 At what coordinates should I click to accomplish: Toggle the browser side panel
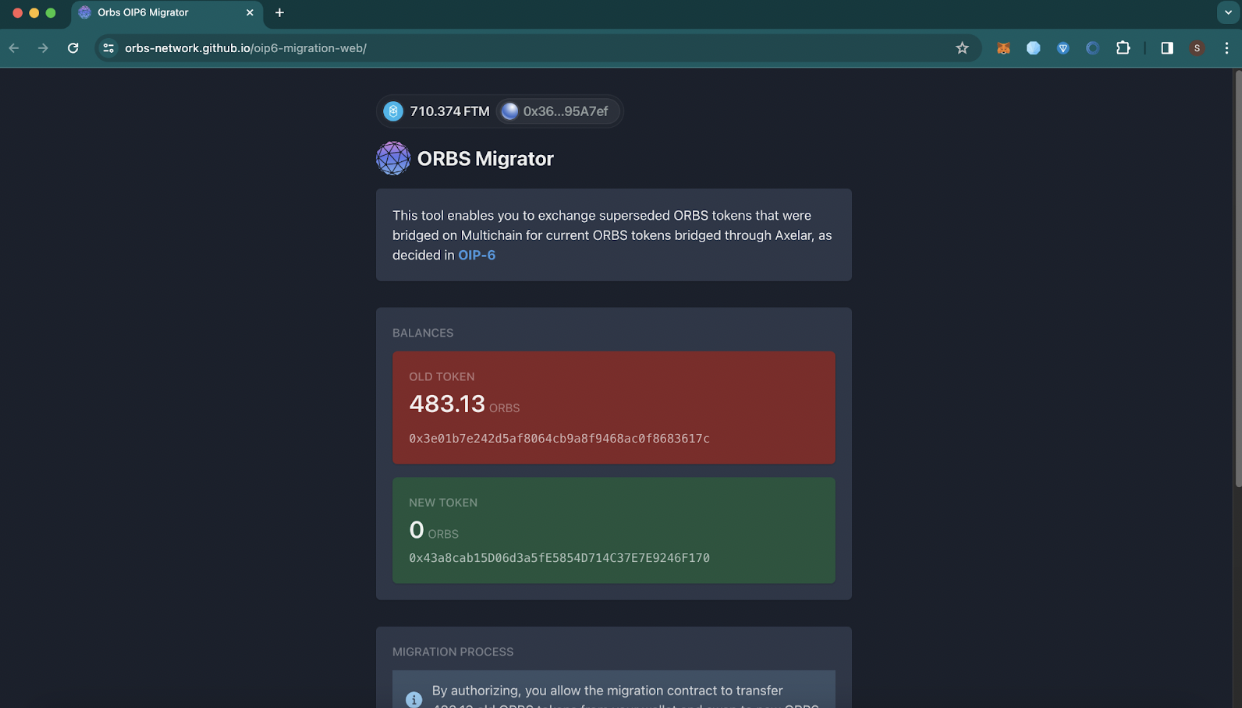click(1166, 47)
